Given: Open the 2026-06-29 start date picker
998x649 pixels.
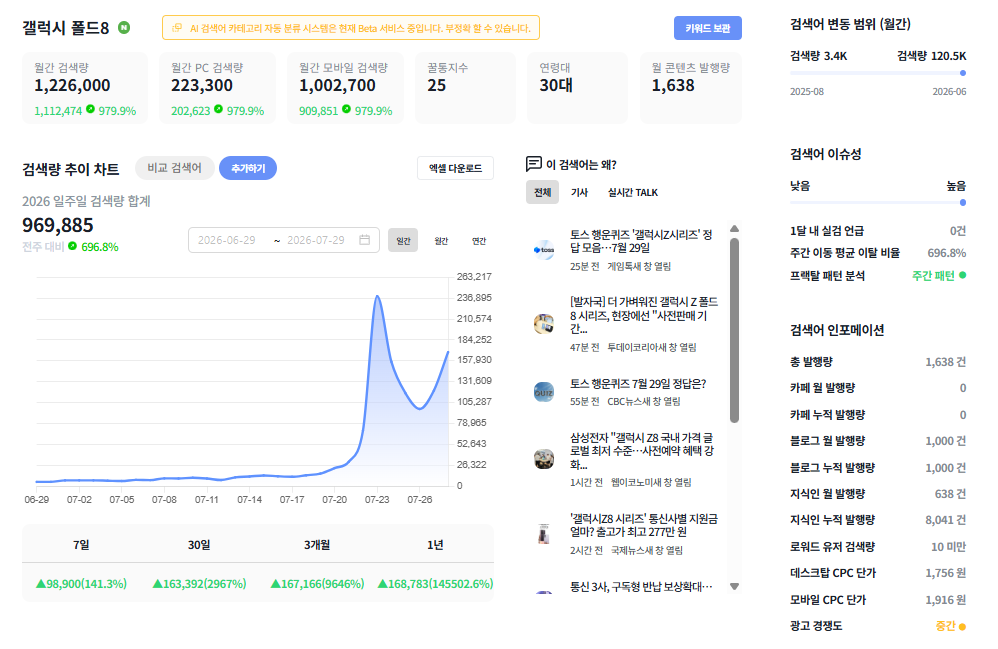Looking at the screenshot, I should (x=227, y=240).
